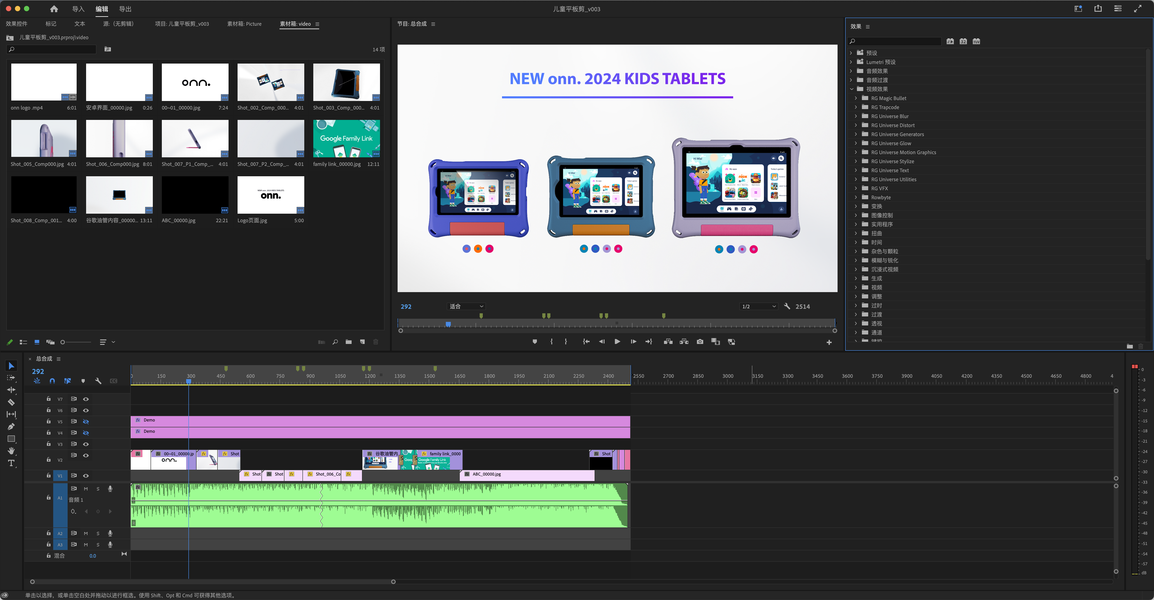Screen dimensions: 1154x600
Task: Select Google Family Link thumbnail
Action: pyautogui.click(x=347, y=139)
